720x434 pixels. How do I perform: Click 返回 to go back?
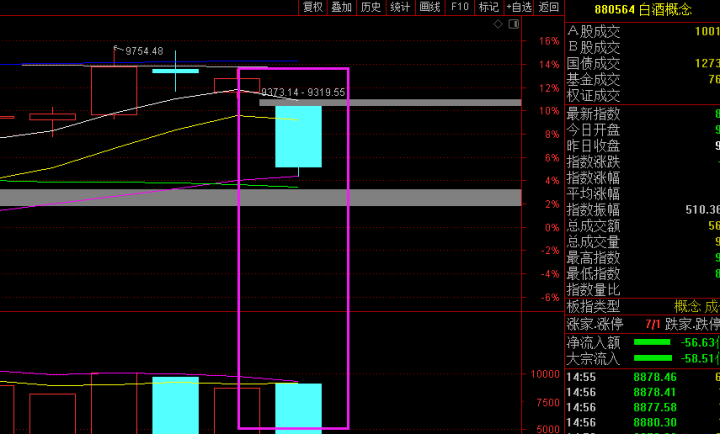click(x=549, y=7)
